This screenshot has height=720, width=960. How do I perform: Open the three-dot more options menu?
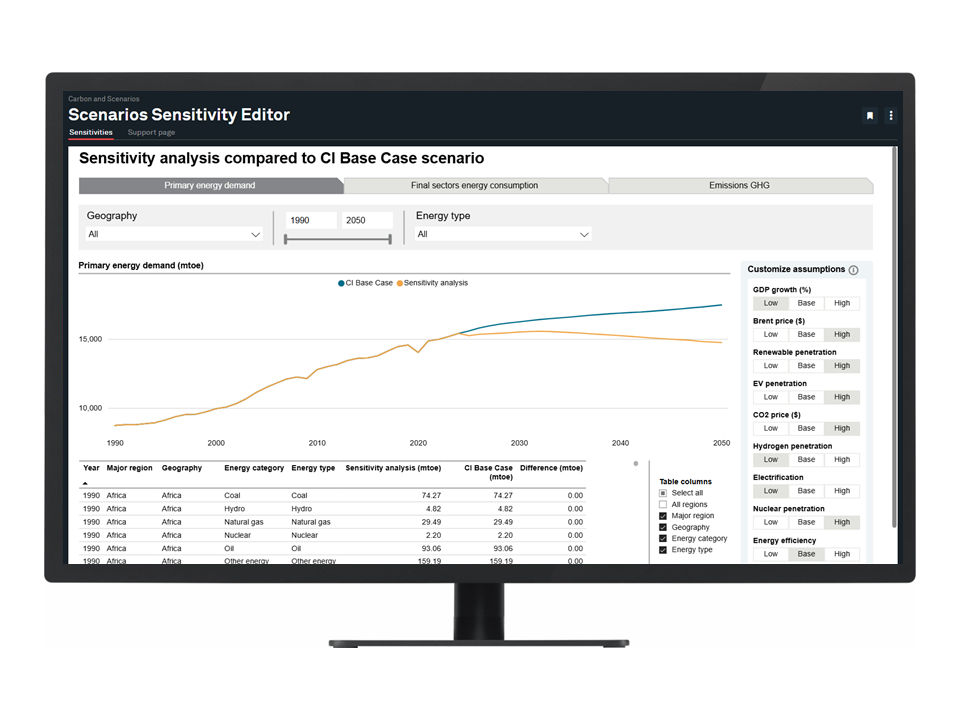tap(890, 116)
